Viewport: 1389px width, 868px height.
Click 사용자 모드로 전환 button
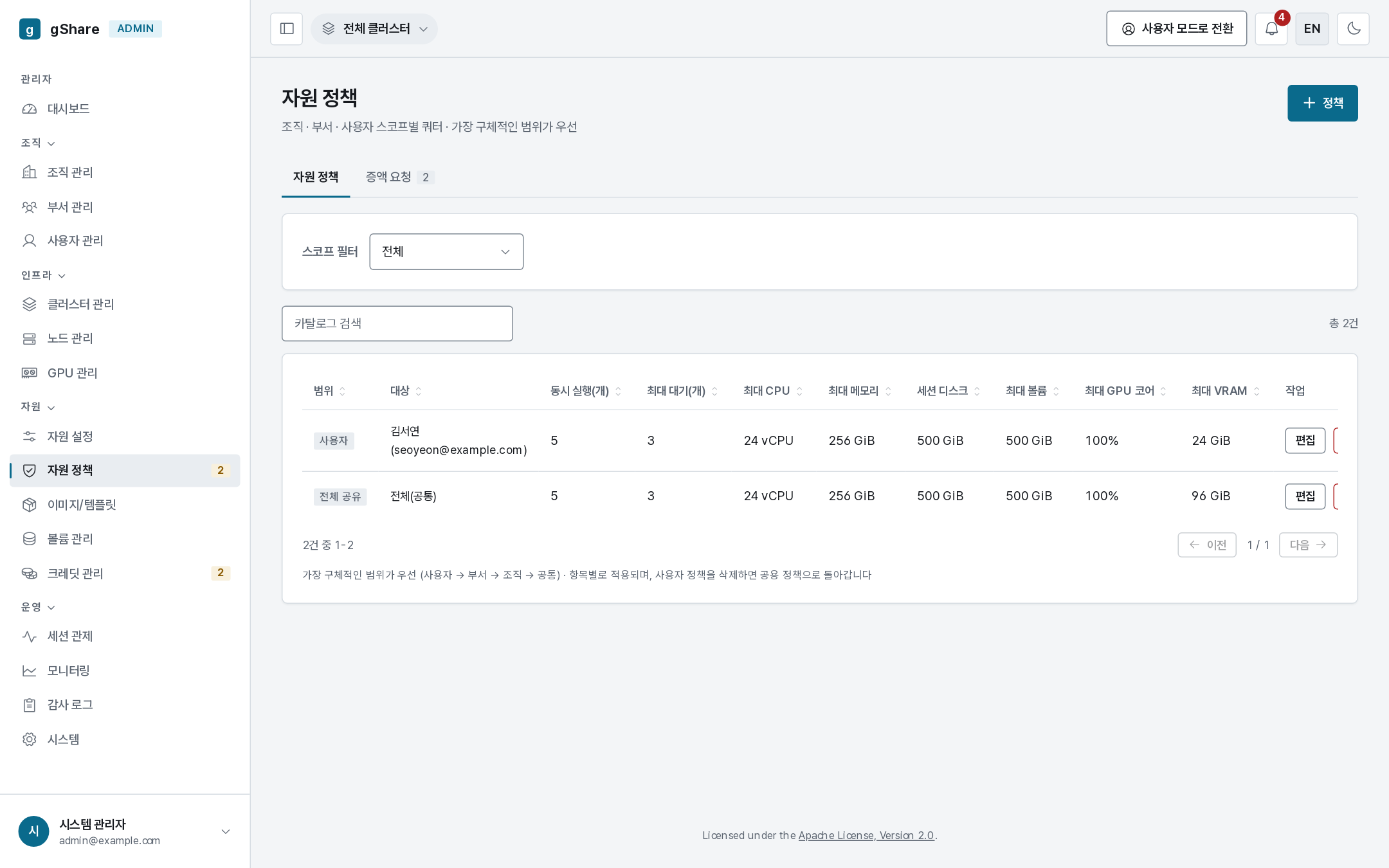pos(1176,29)
